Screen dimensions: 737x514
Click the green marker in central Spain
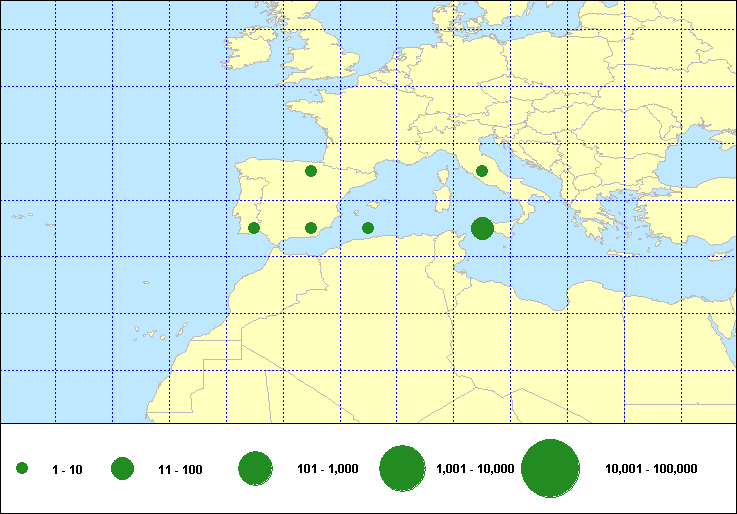(311, 171)
